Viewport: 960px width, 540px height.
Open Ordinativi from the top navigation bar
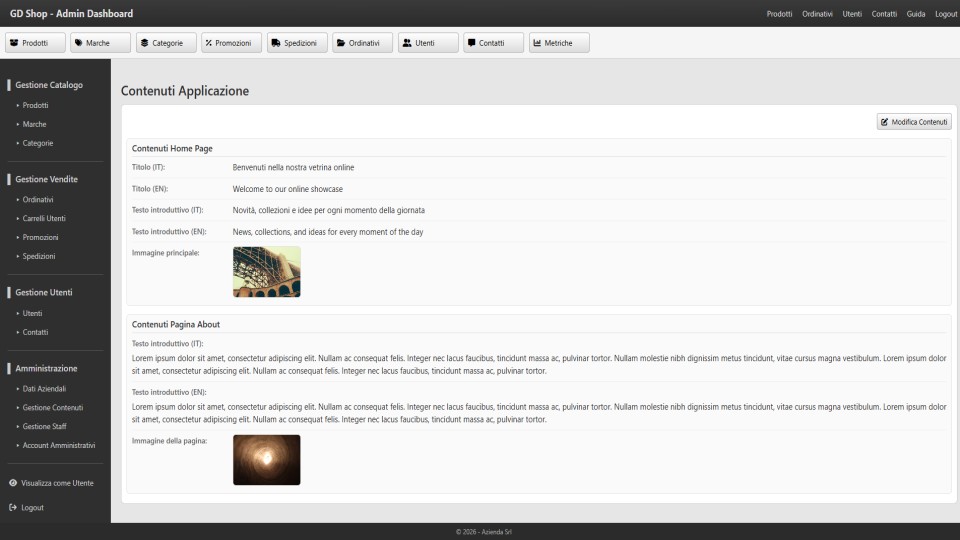coord(817,14)
